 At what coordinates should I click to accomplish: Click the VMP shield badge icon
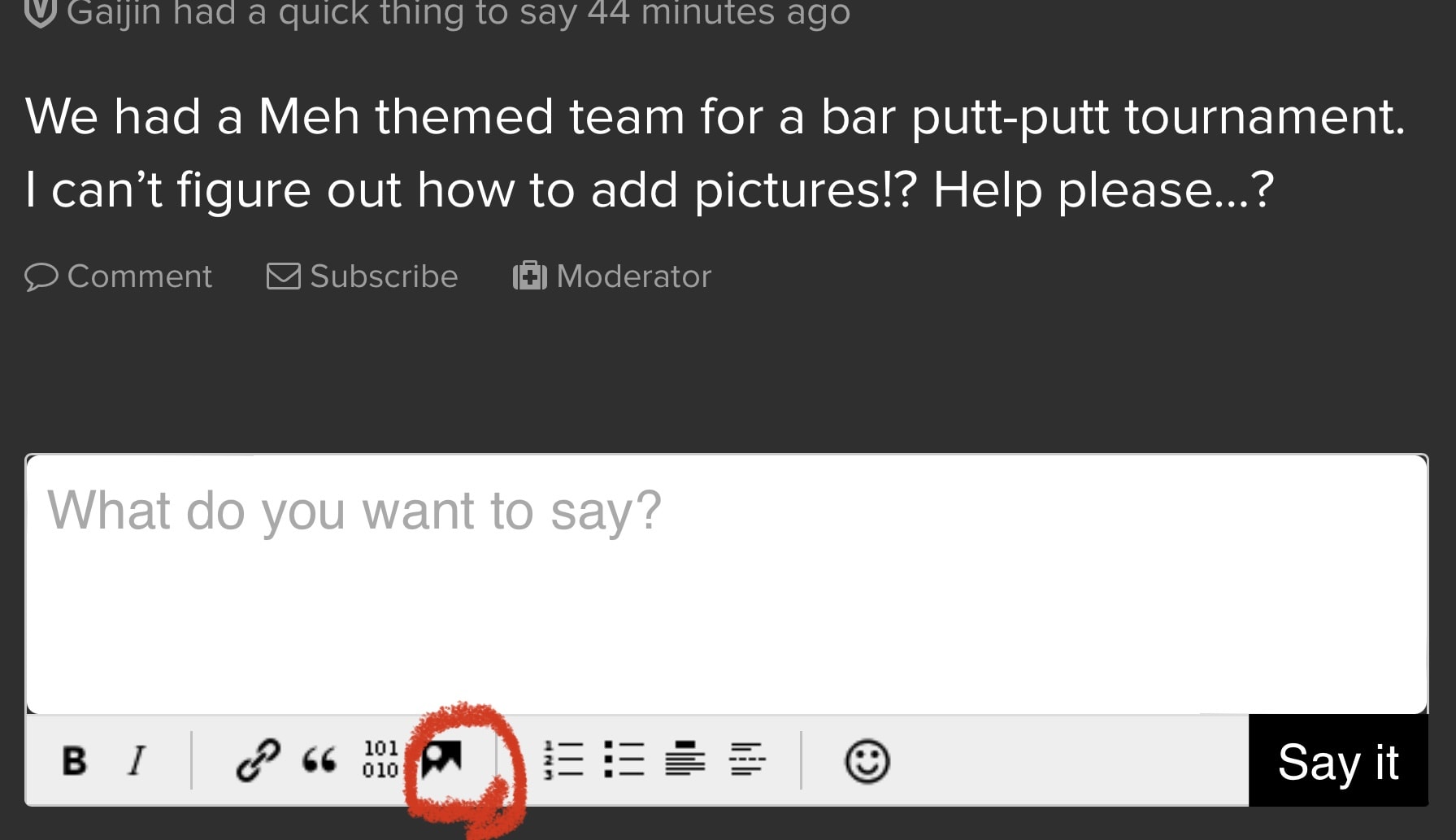(x=41, y=11)
